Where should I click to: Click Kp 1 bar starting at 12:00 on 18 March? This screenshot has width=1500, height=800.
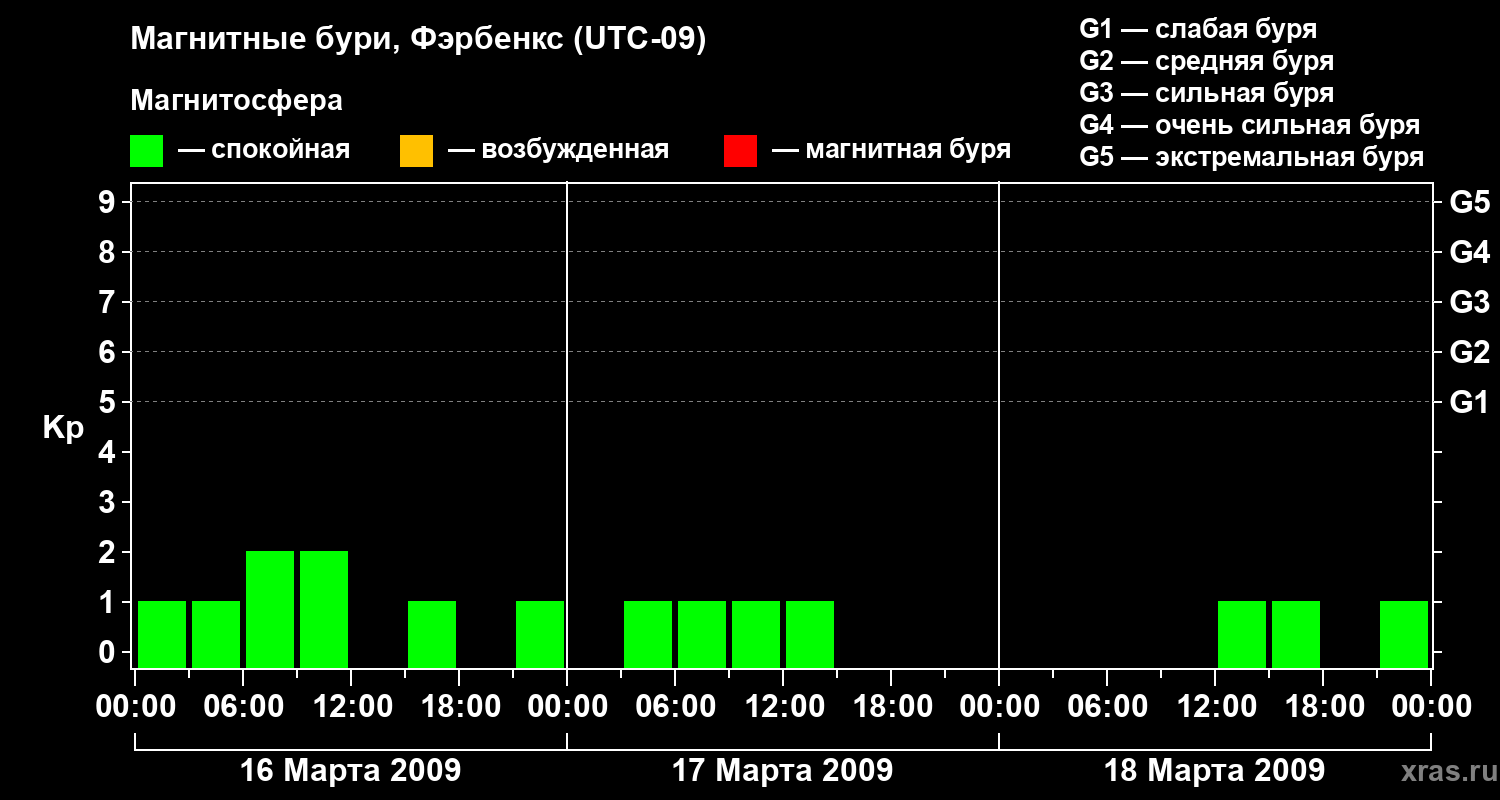coord(1242,634)
